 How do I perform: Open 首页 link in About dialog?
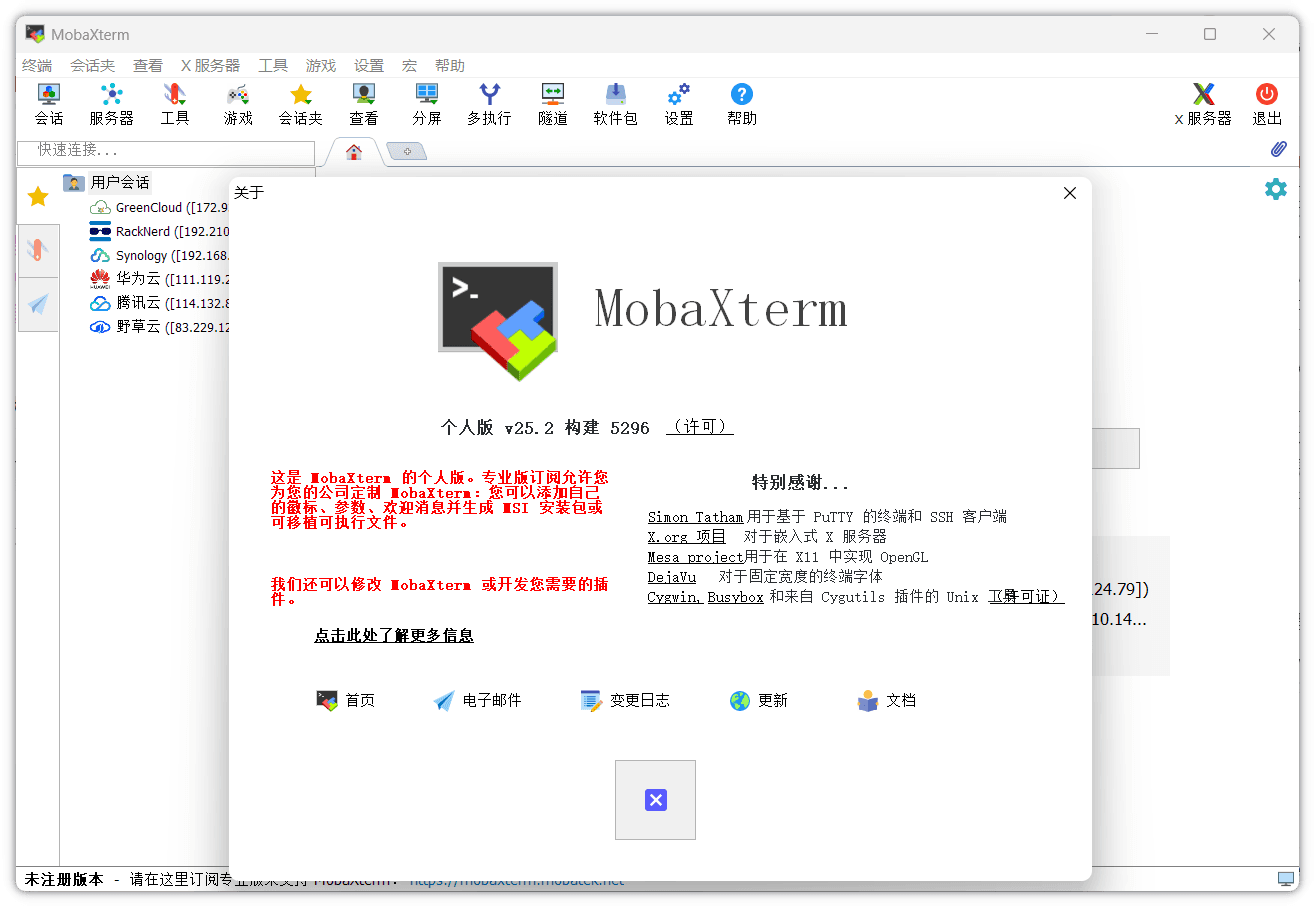coord(345,700)
